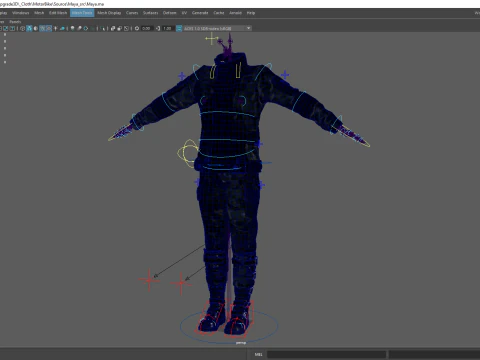Open the Mesh menu
The image size is (480, 360).
pos(39,13)
